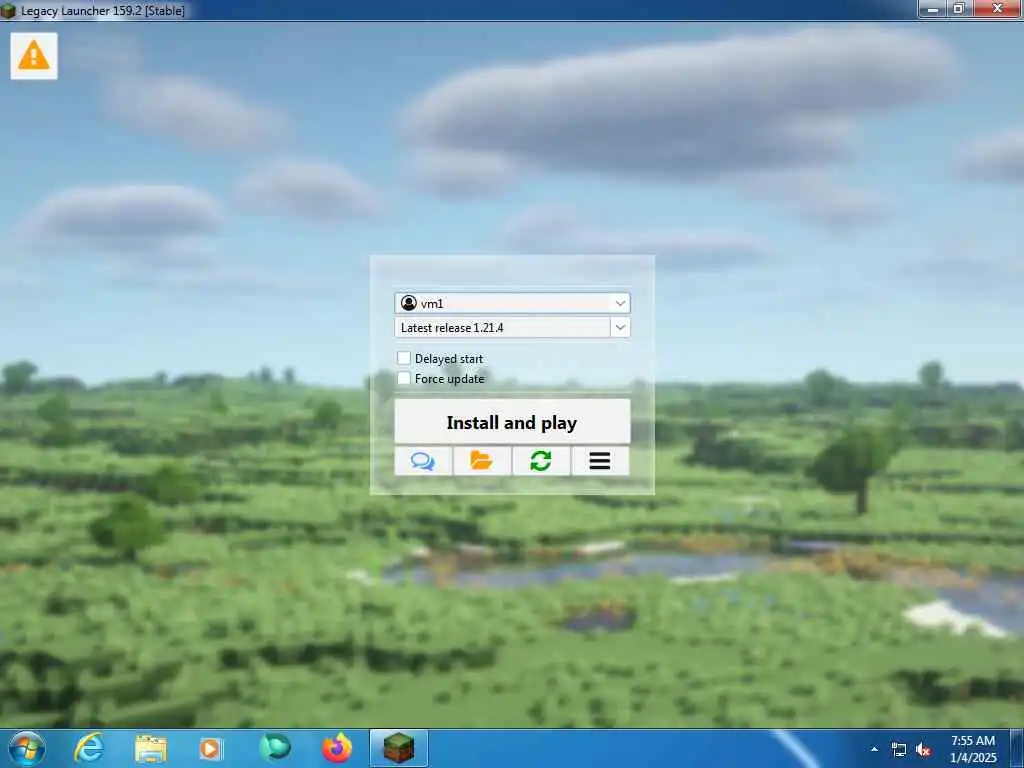Minimize the Legacy Launcher window
Screen dimensions: 1024x768
point(933,9)
